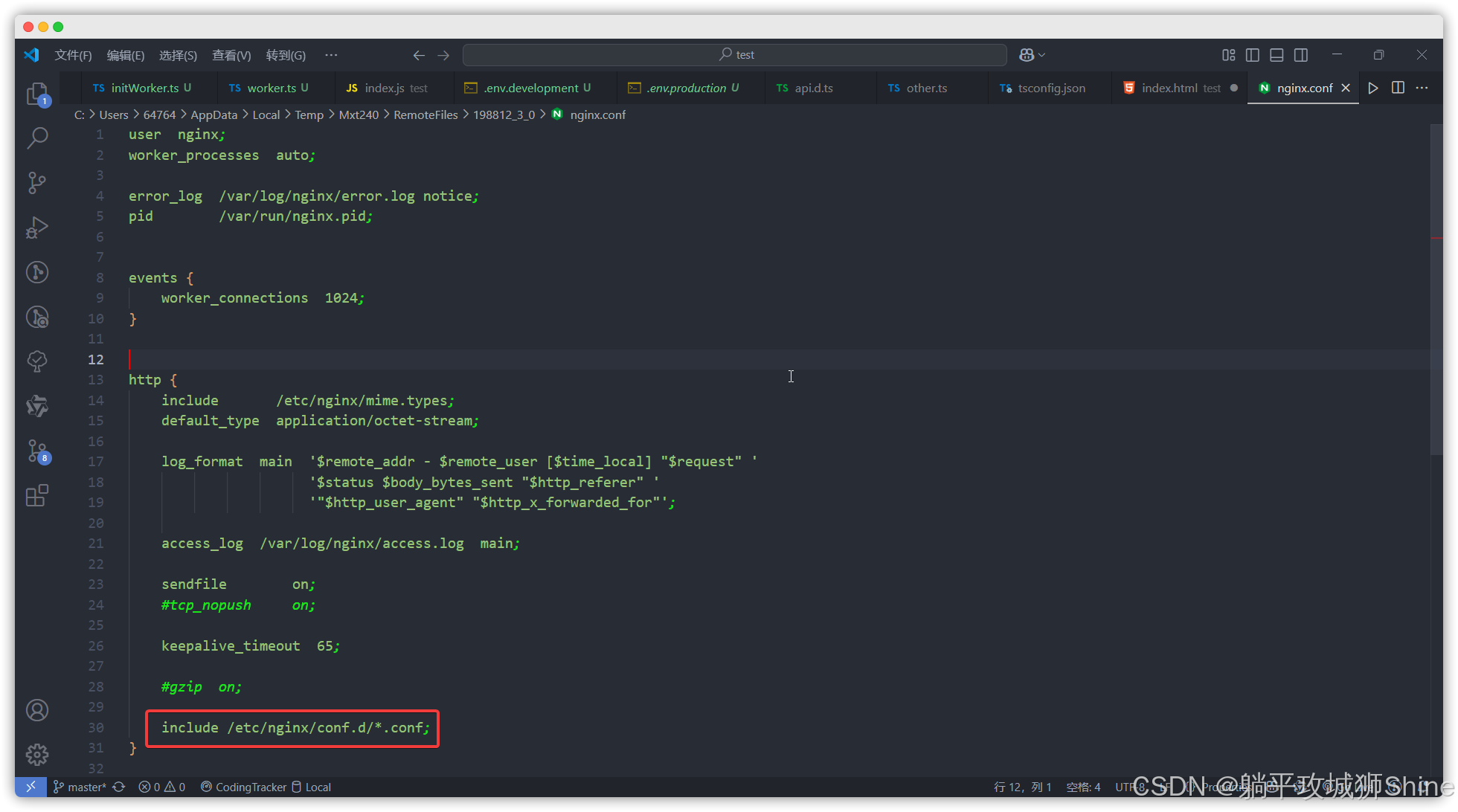The height and width of the screenshot is (812, 1458).
Task: Open the Explorer view in the activity bar
Action: coord(37,94)
